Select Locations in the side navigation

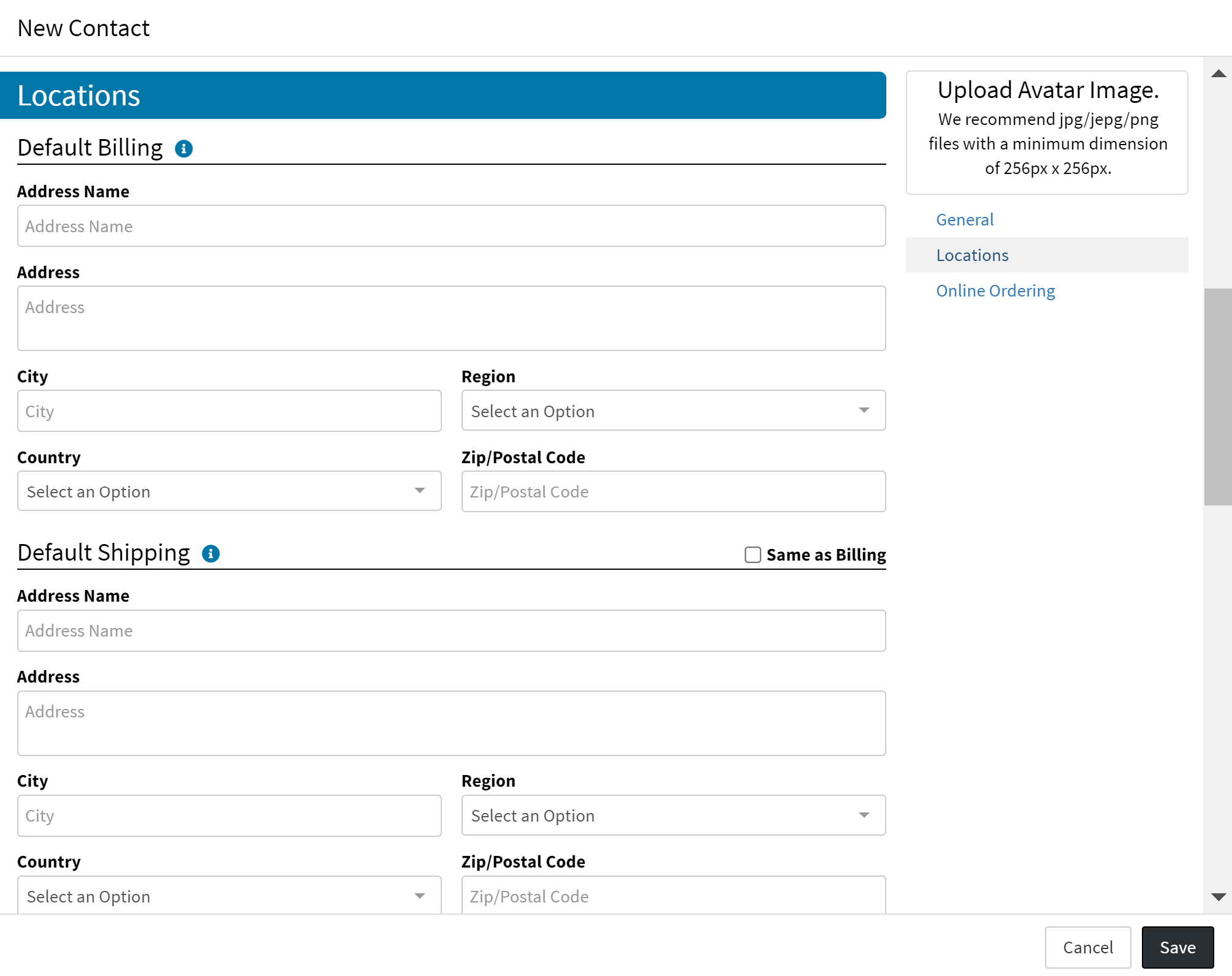(972, 255)
